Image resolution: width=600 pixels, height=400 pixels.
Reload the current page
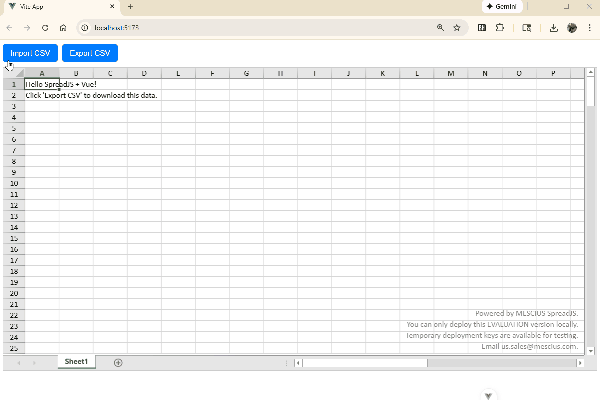click(45, 28)
